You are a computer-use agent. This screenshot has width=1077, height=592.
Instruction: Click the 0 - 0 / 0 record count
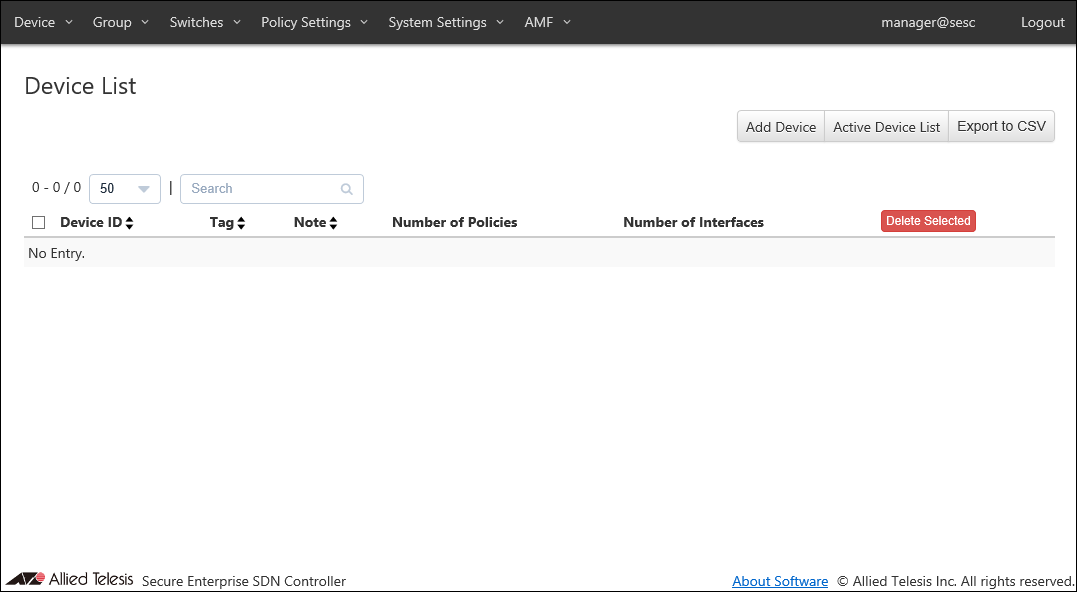(x=56, y=187)
